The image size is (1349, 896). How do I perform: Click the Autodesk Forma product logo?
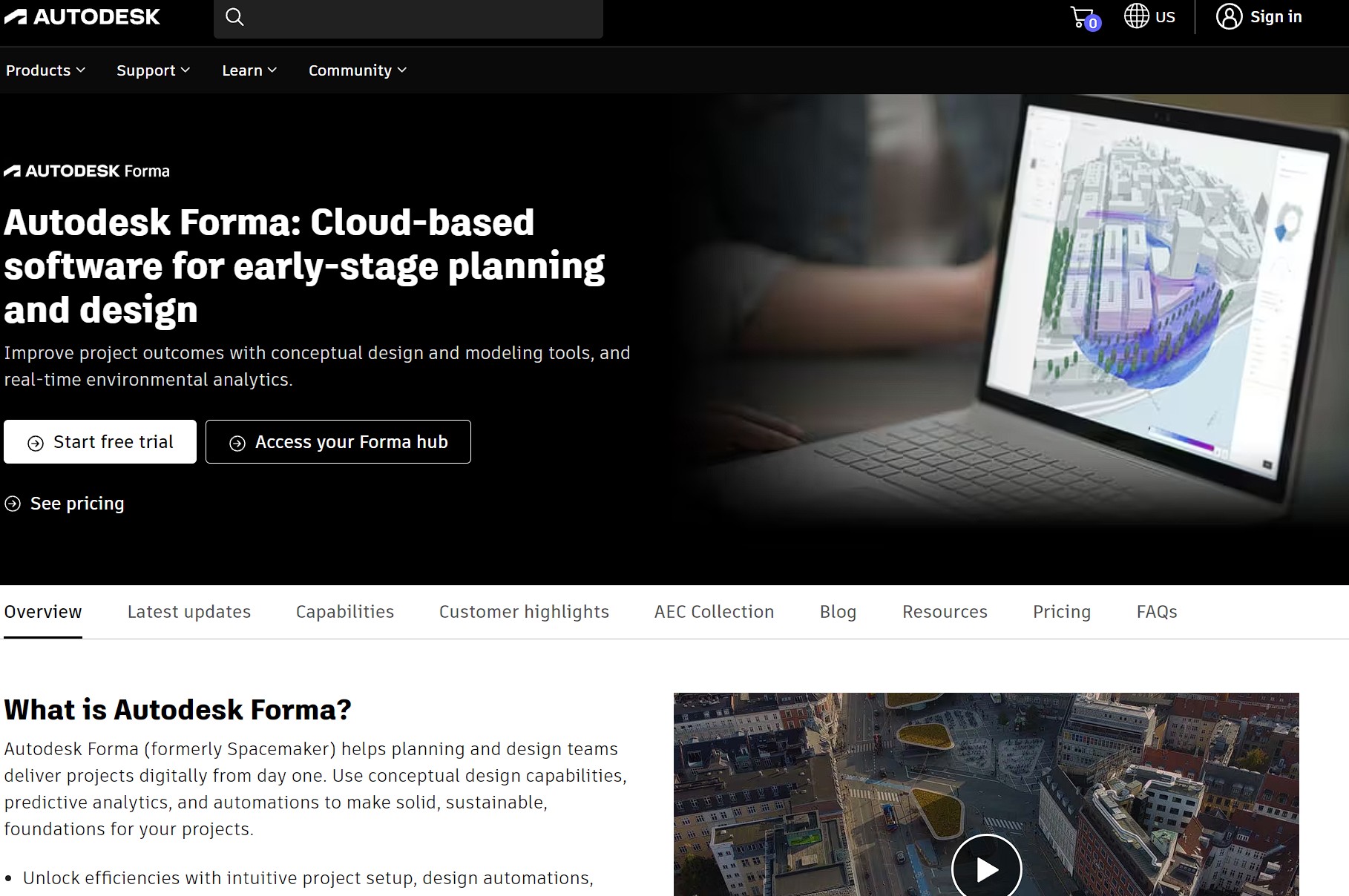[87, 171]
